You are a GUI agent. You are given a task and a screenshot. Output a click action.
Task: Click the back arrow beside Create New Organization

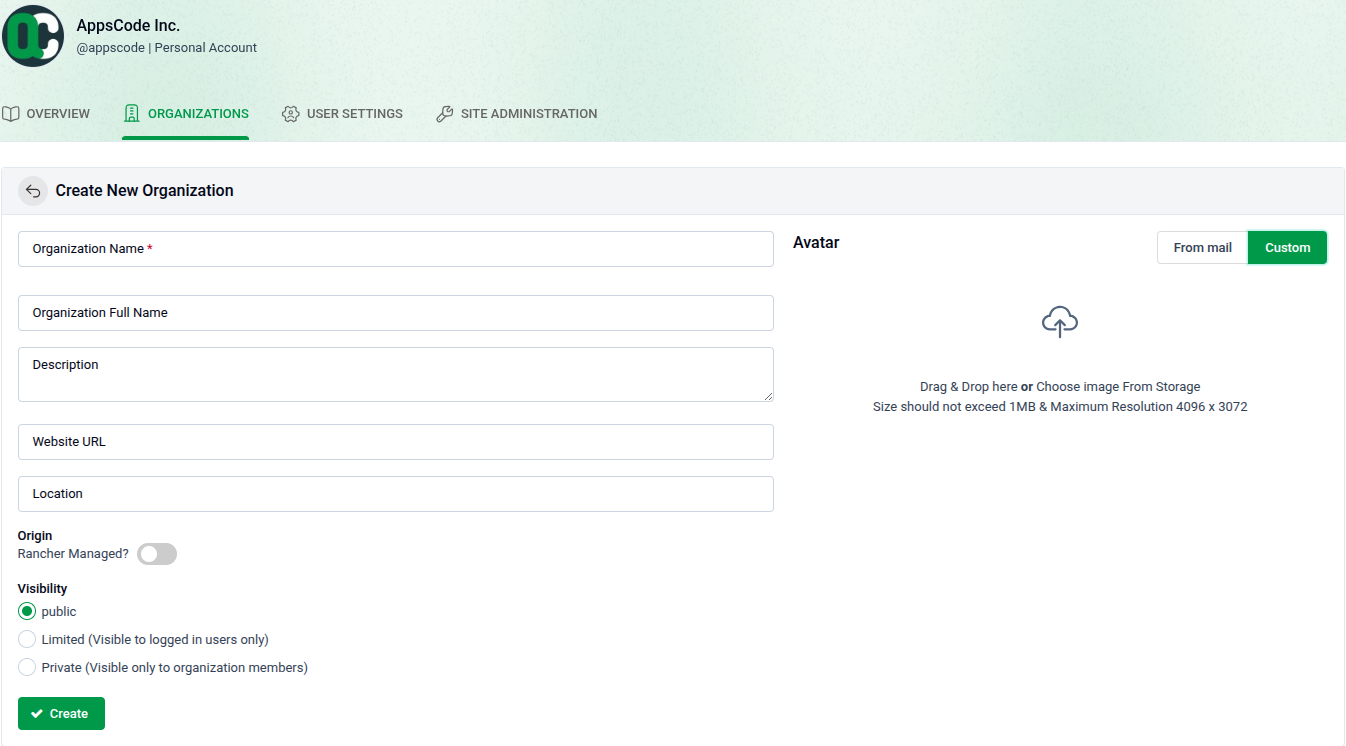point(33,190)
